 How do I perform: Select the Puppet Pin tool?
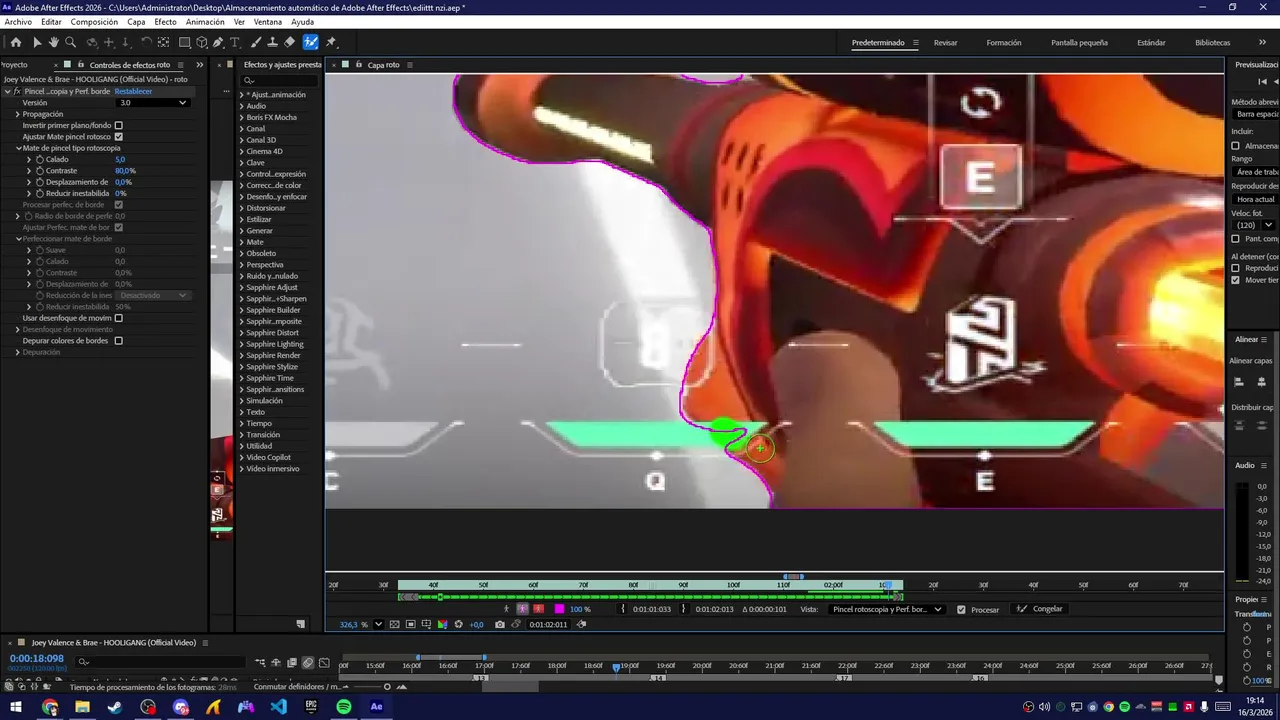[331, 42]
